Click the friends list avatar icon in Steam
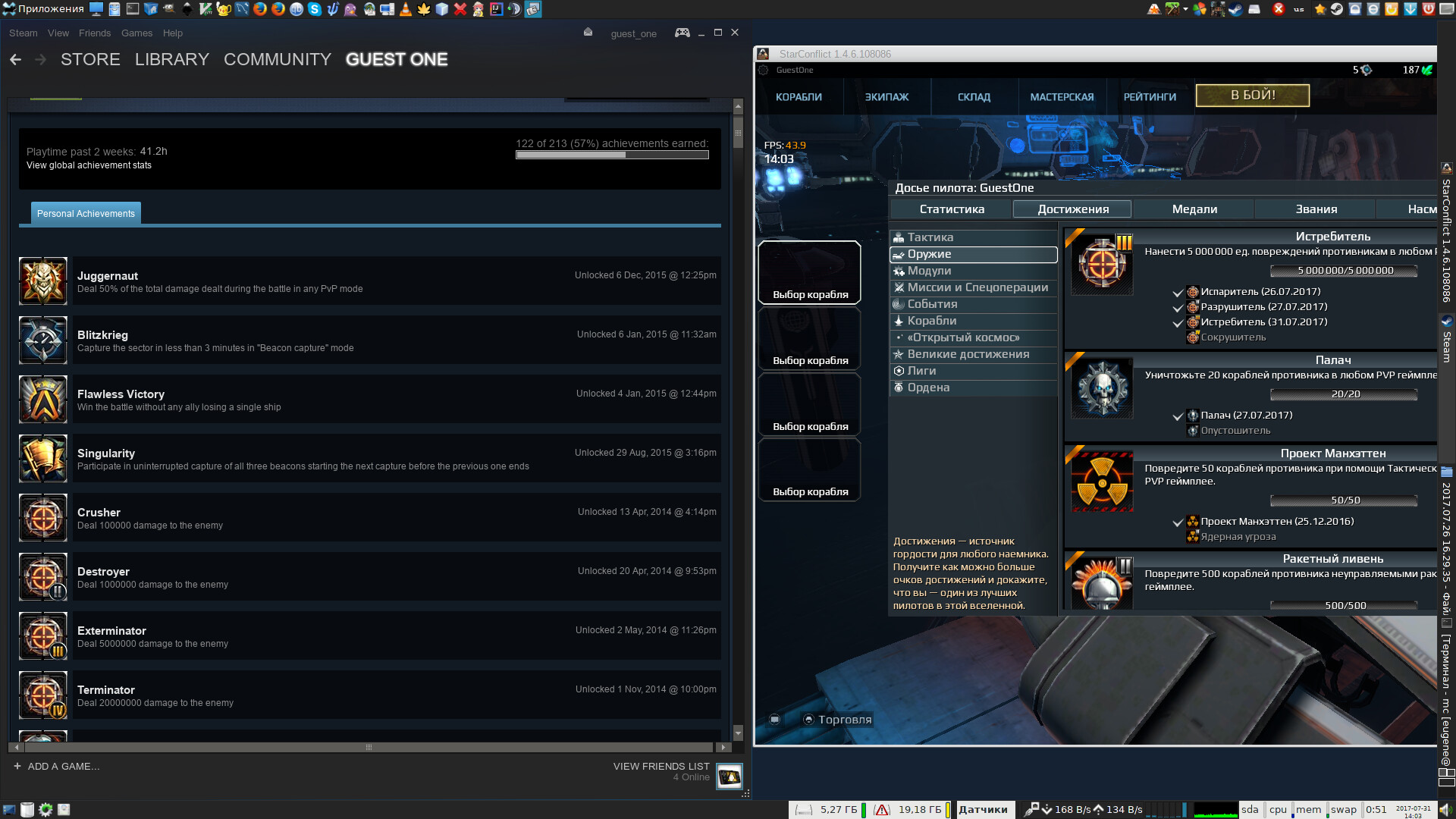Image resolution: width=1456 pixels, height=819 pixels. (x=730, y=776)
